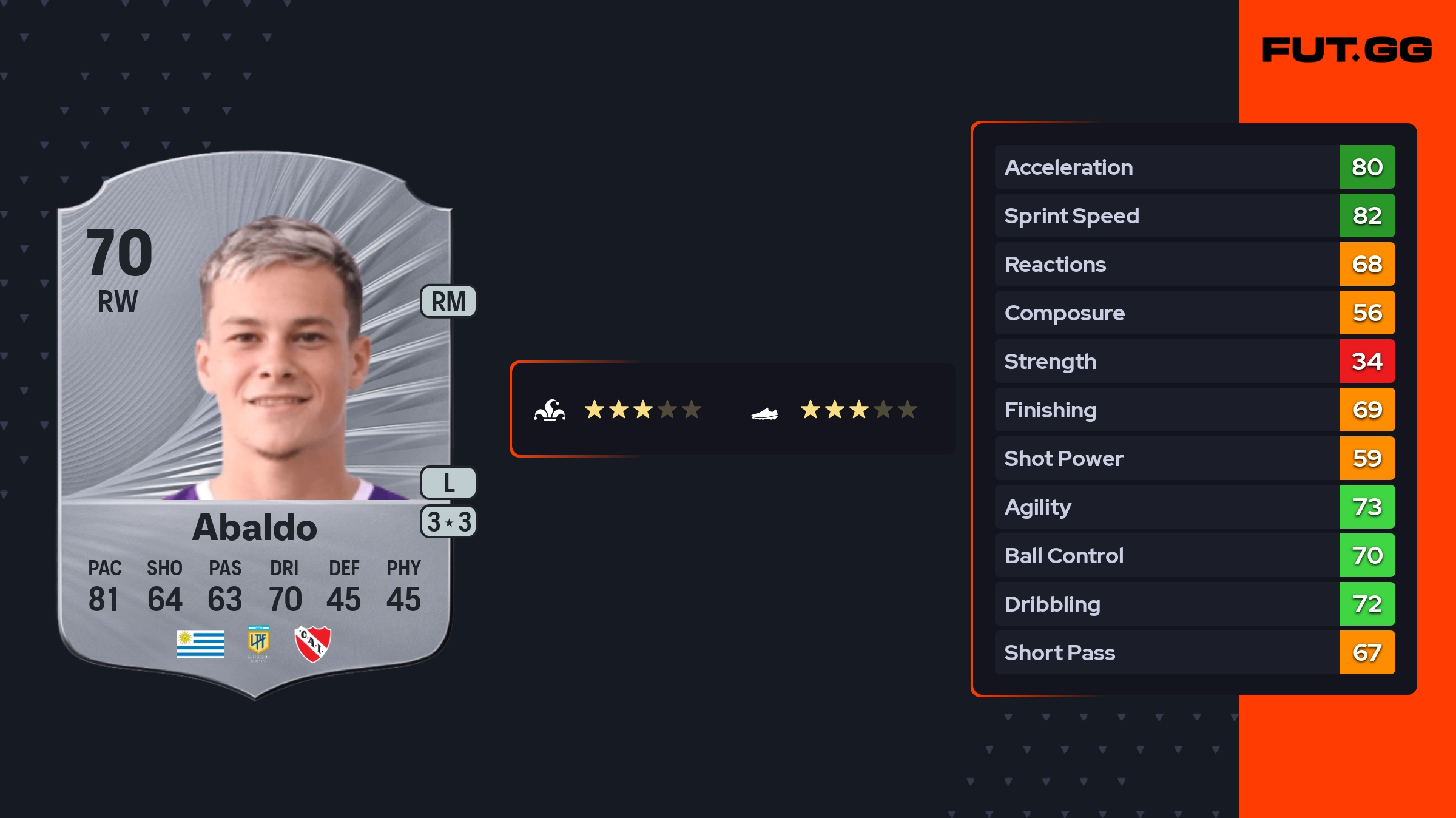Click the Abaldo player name
The height and width of the screenshot is (818, 1456).
tap(255, 527)
